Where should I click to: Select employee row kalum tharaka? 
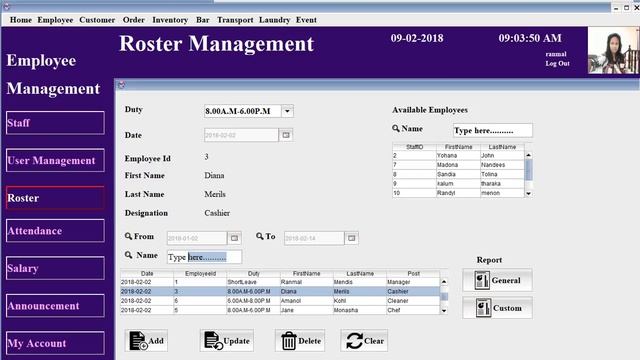458,184
